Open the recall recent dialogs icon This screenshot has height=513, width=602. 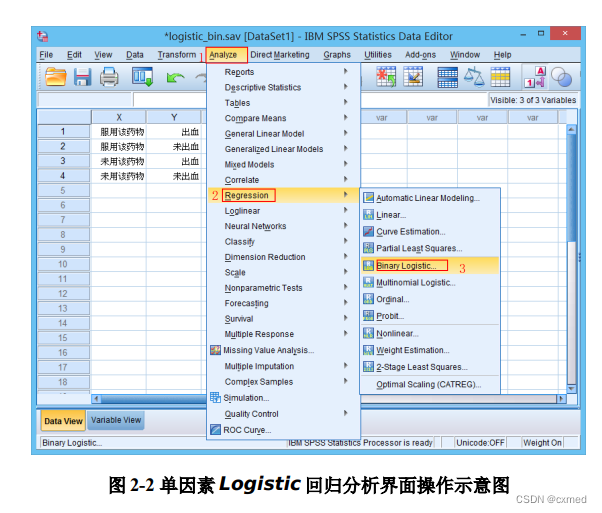click(142, 76)
